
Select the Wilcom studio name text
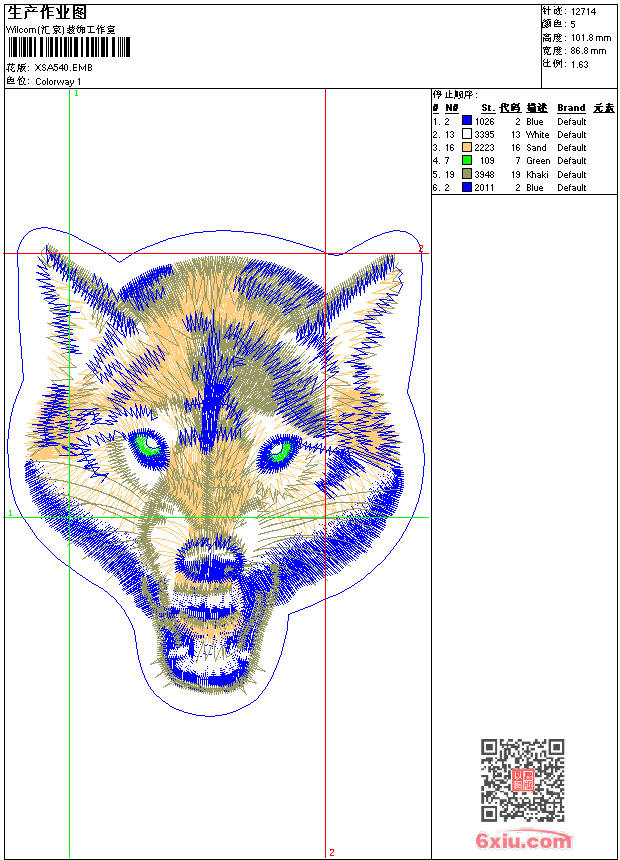coord(61,30)
